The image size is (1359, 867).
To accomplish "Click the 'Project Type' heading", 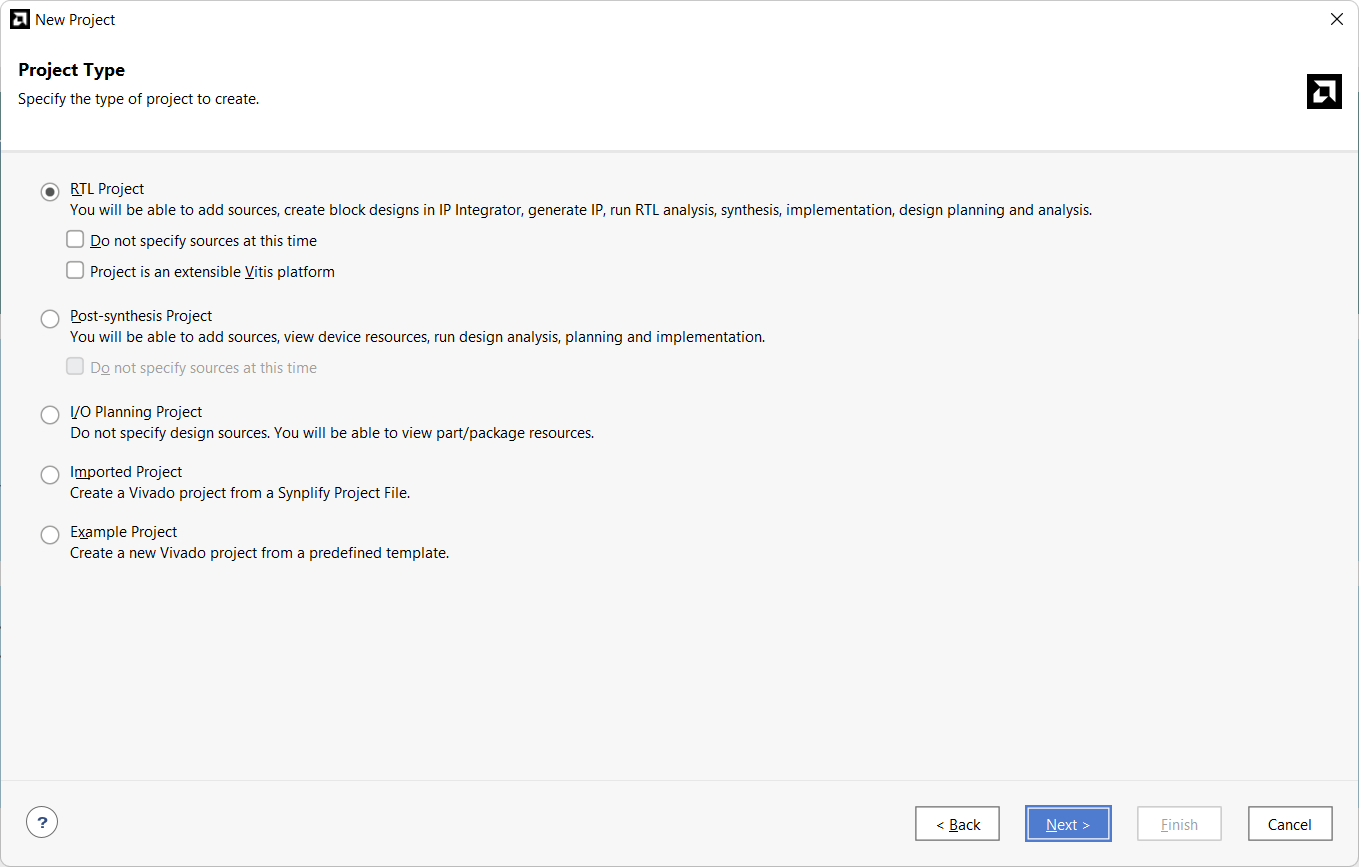I will coord(72,70).
